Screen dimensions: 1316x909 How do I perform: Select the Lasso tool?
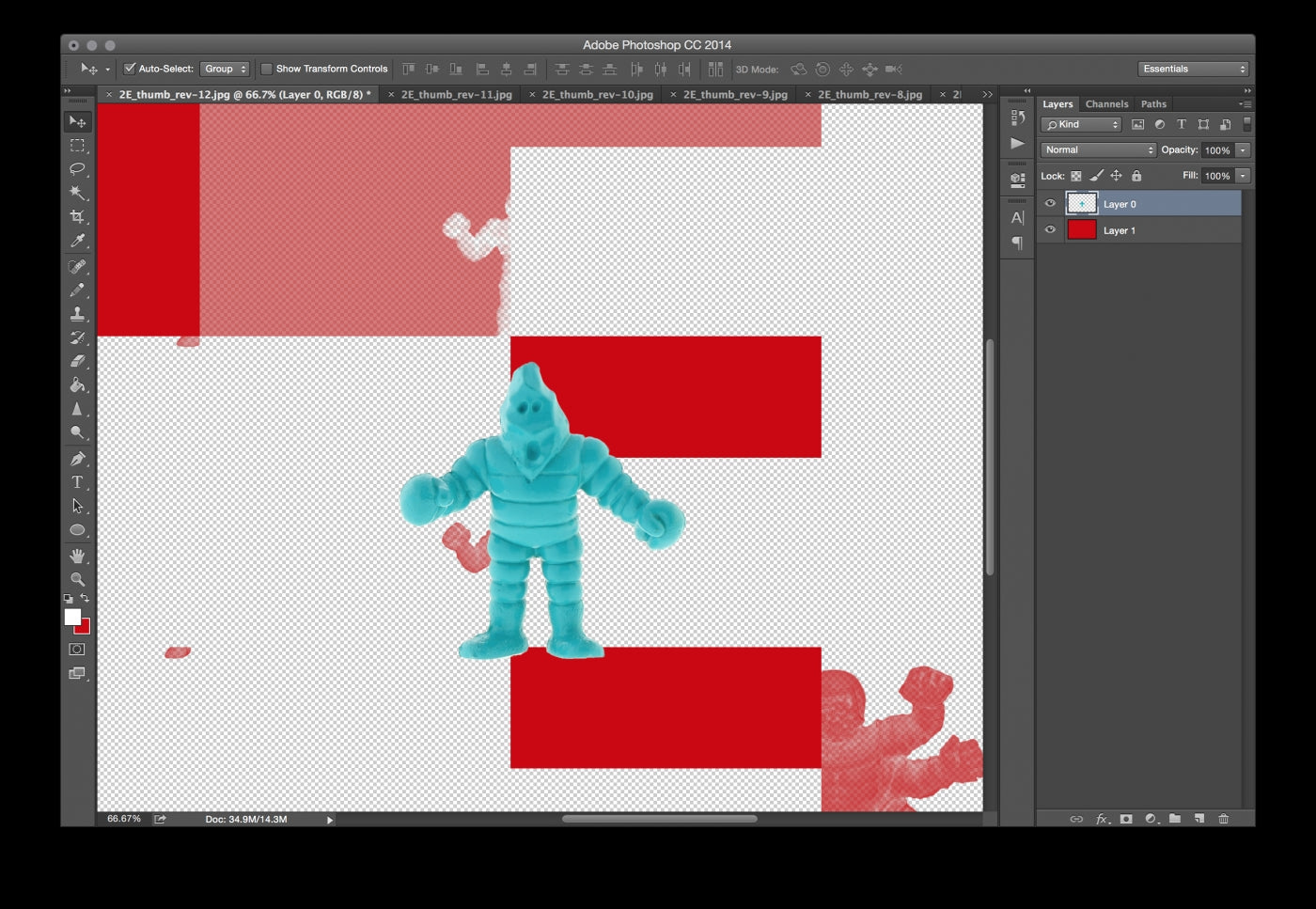point(77,169)
